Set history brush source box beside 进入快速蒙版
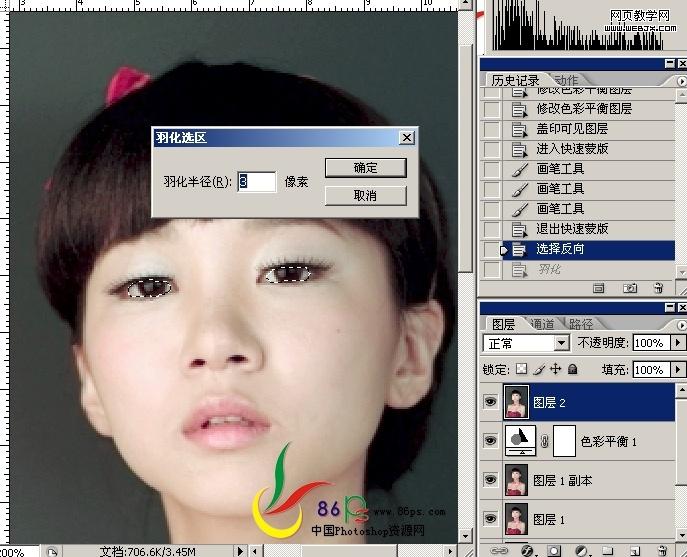The width and height of the screenshot is (687, 557). click(x=491, y=149)
